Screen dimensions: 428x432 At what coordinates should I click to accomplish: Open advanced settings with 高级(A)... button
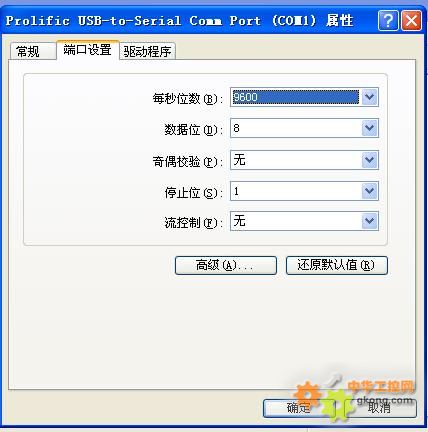click(x=226, y=265)
